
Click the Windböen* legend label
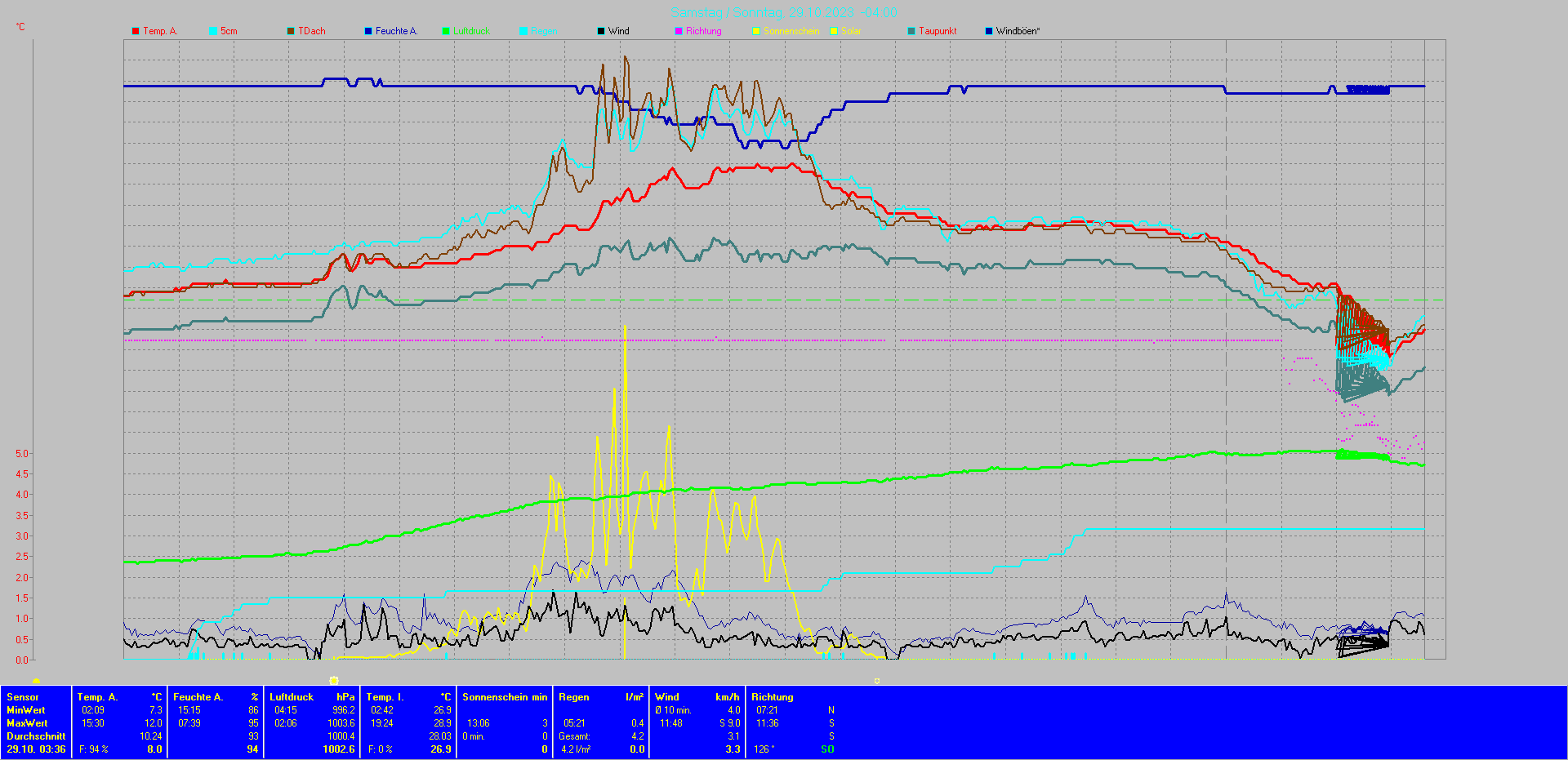coord(1018,31)
